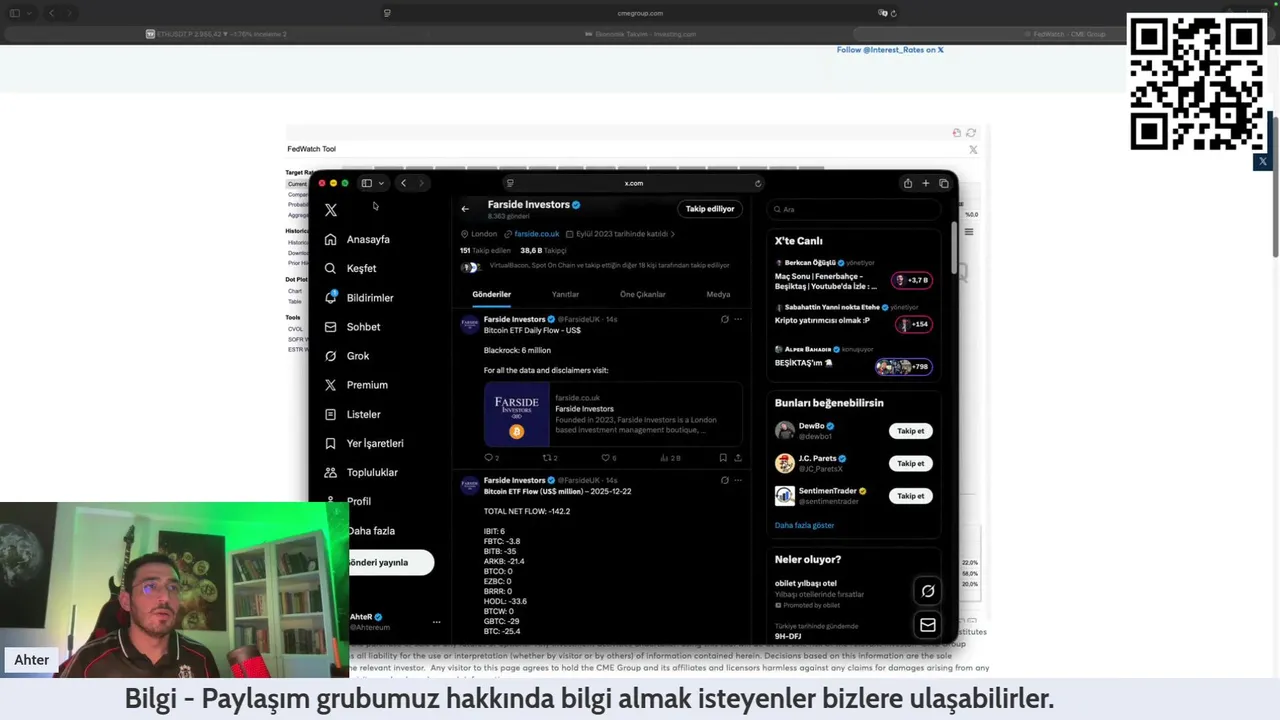Click Grok icon on the 2025-12-22 ETF Flow post
This screenshot has height=720, width=1280.
724,480
